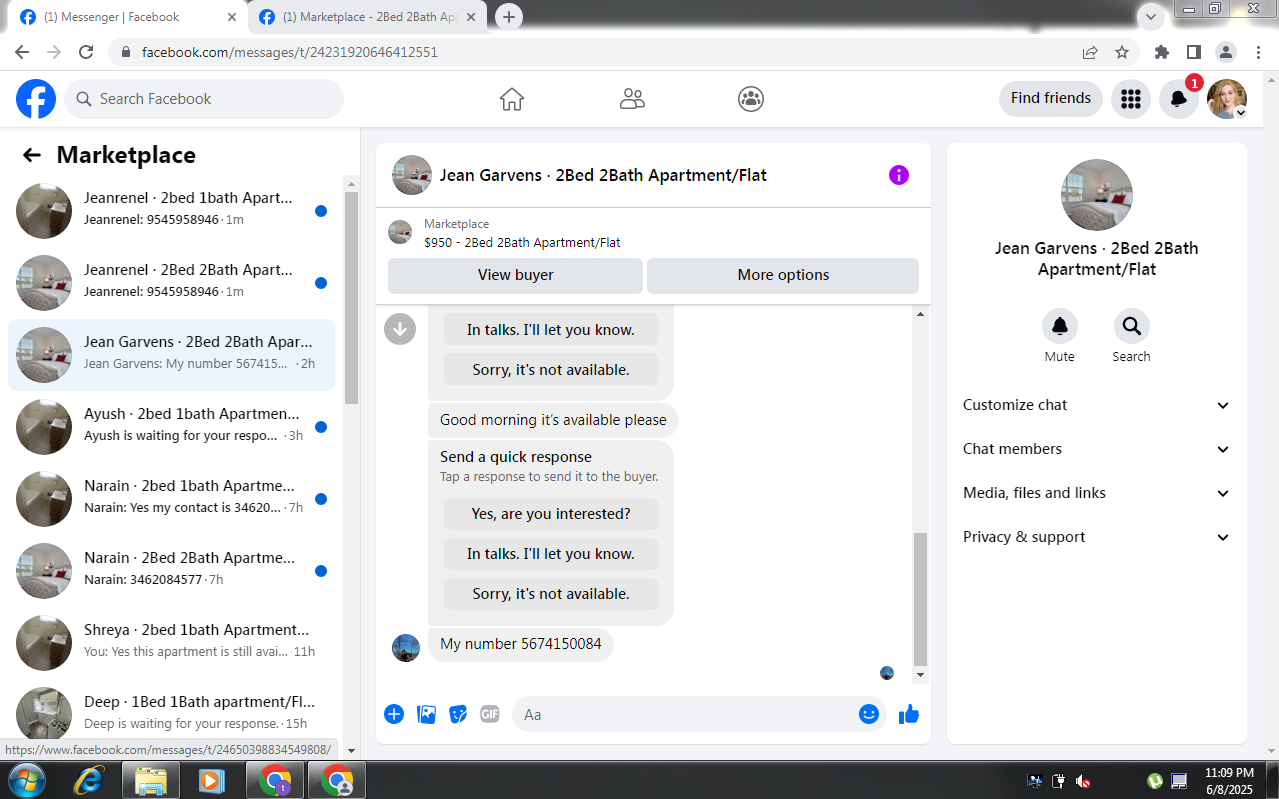Click the Find friends button
This screenshot has height=799, width=1279.
click(1051, 98)
